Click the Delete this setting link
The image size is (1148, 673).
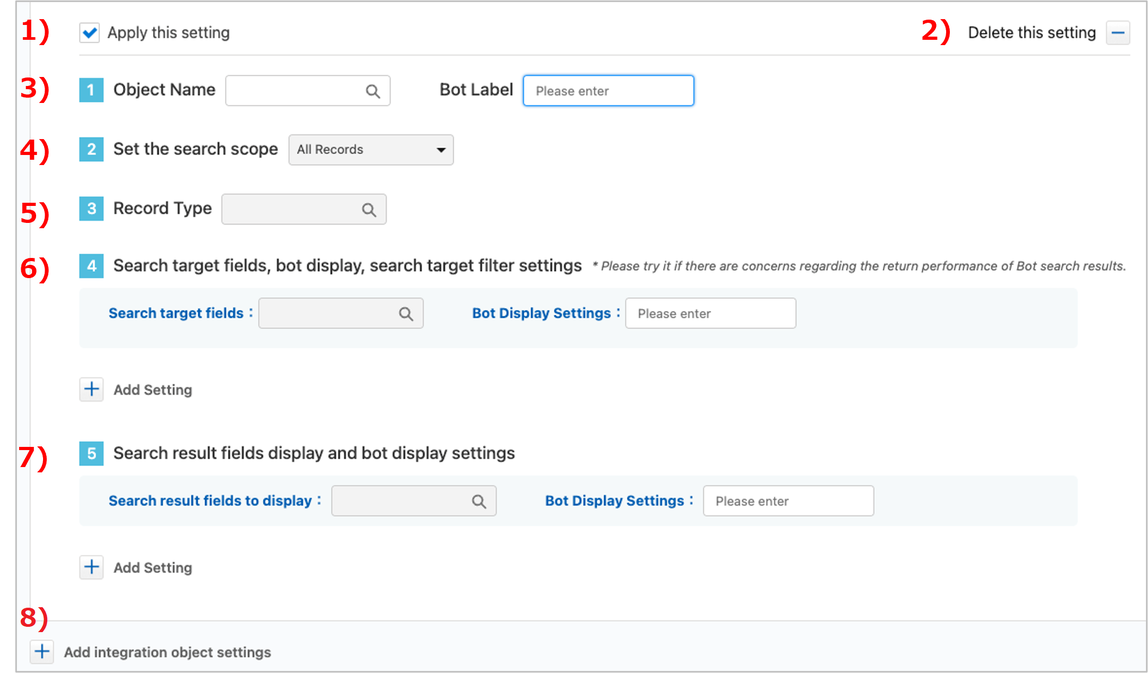point(1031,33)
